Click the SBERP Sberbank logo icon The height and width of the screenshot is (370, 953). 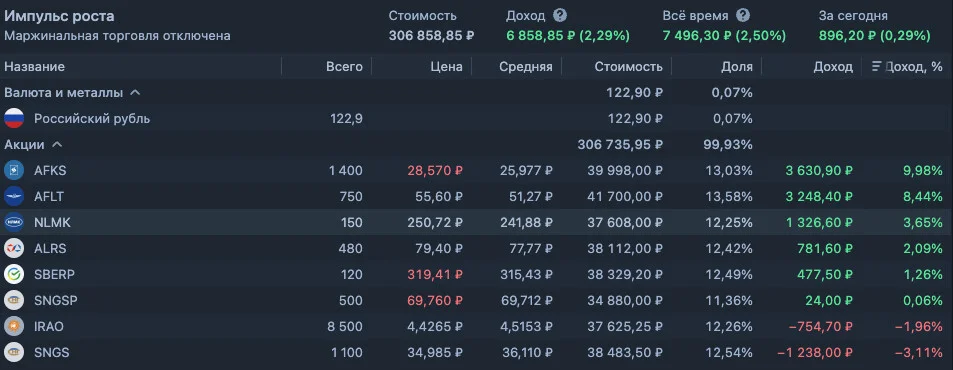pyautogui.click(x=14, y=275)
